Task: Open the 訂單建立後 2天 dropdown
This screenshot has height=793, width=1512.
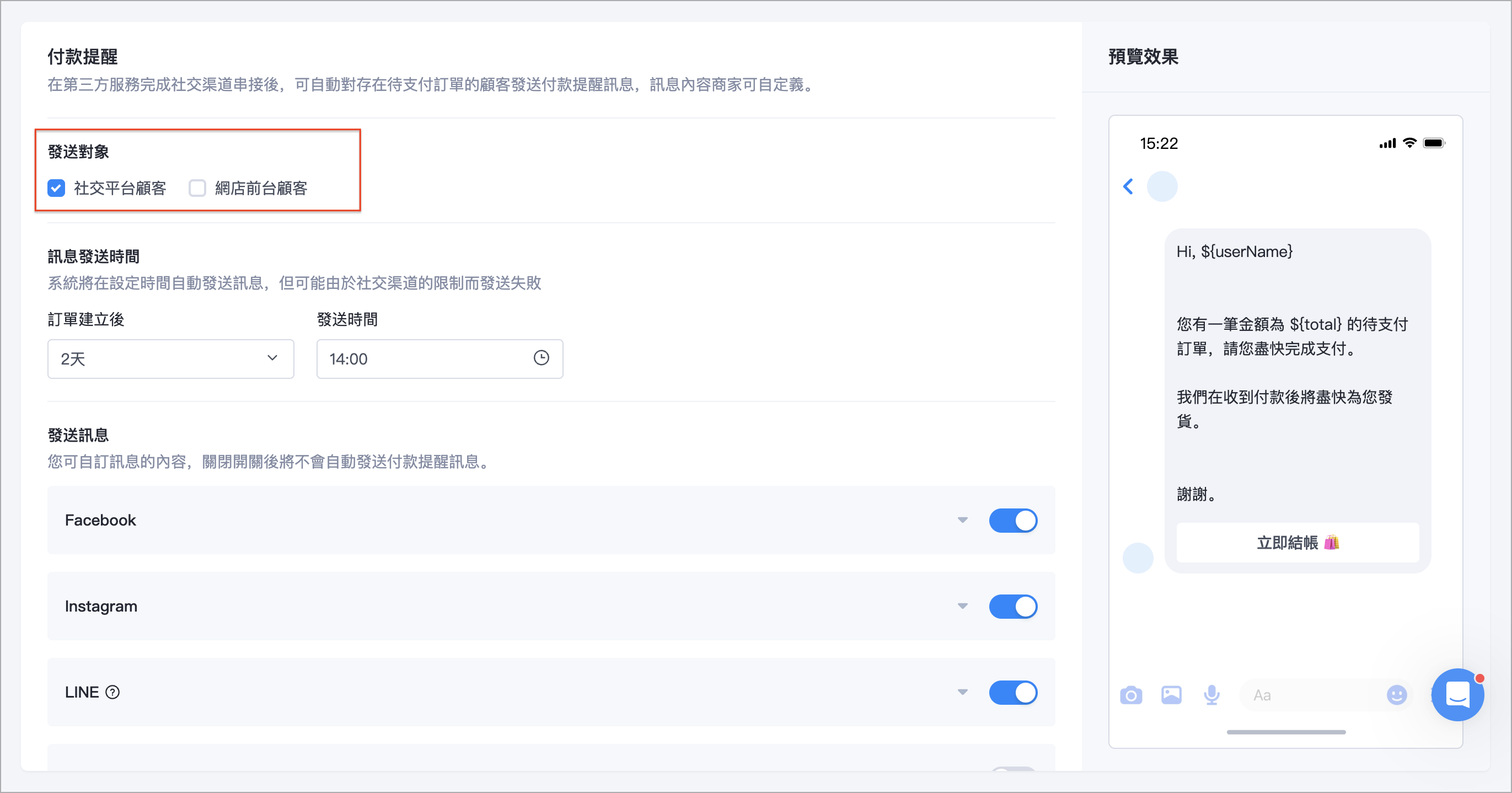Action: (x=170, y=358)
